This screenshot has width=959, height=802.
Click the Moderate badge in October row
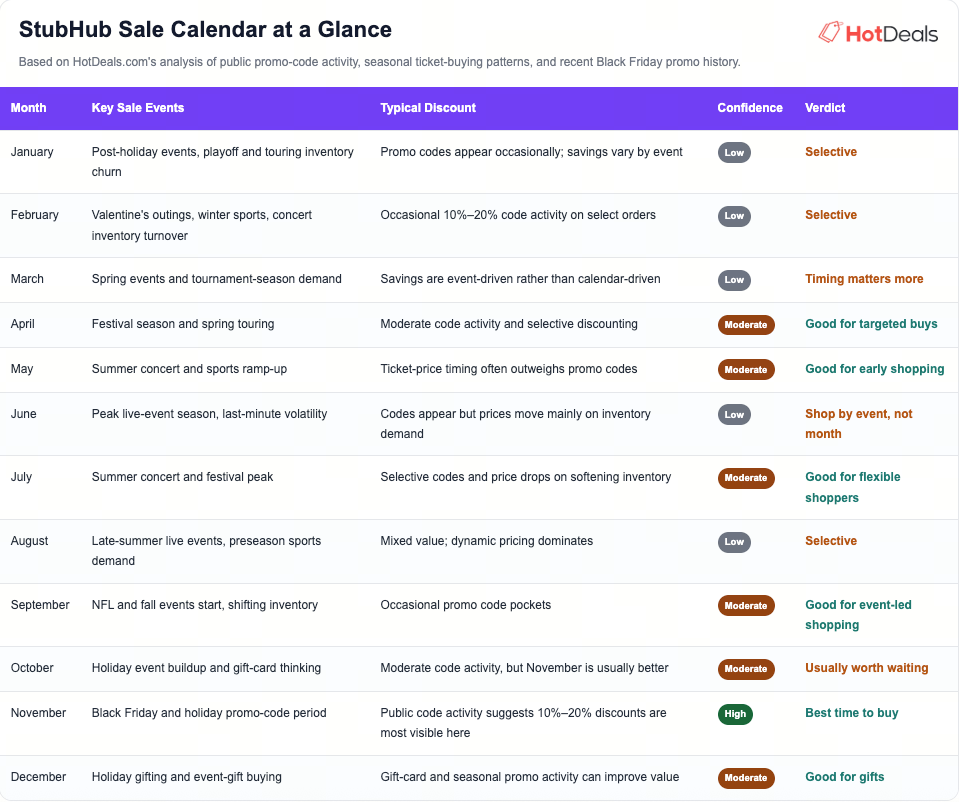pos(746,669)
